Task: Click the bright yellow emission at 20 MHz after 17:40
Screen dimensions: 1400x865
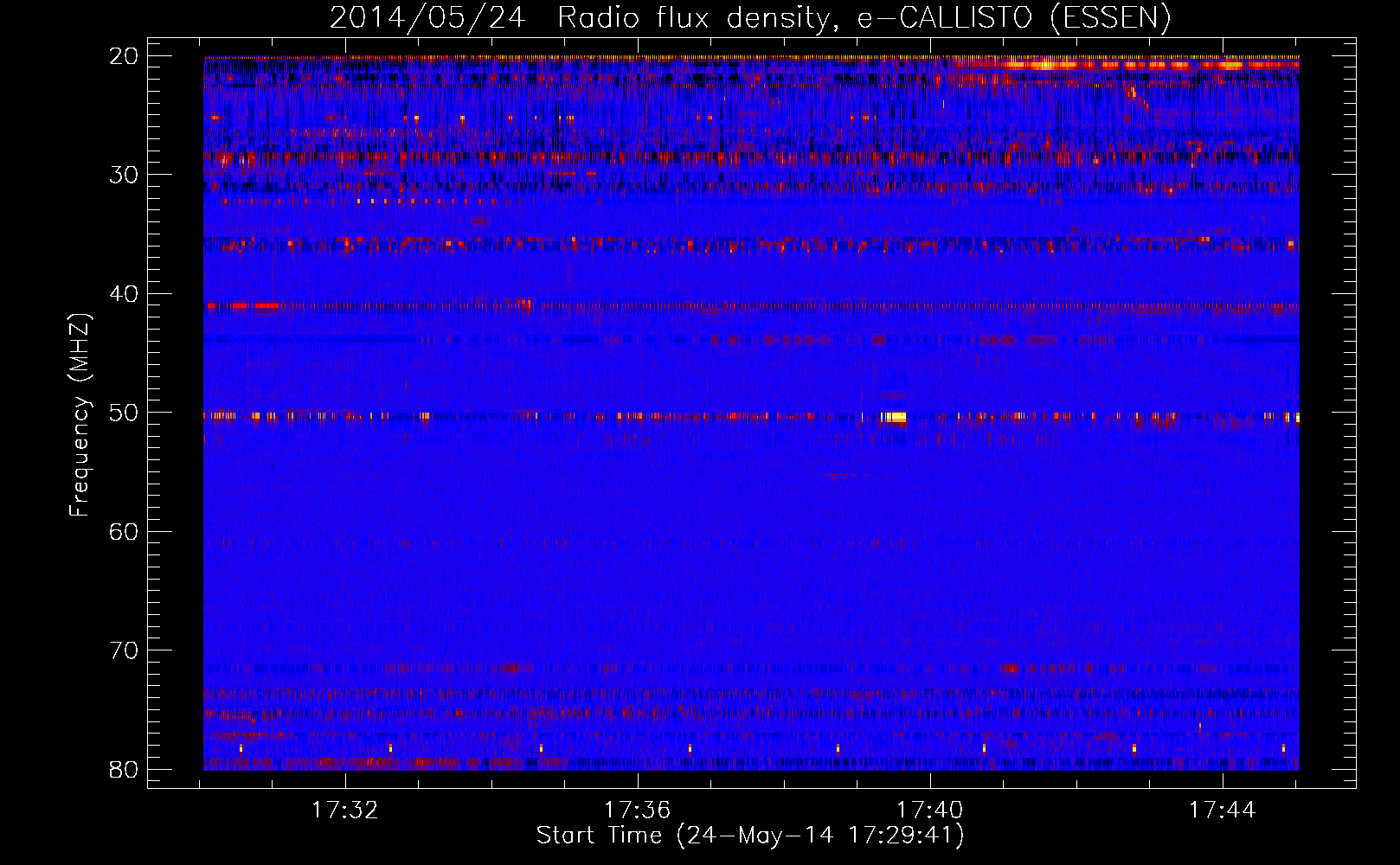Action: click(x=1044, y=64)
